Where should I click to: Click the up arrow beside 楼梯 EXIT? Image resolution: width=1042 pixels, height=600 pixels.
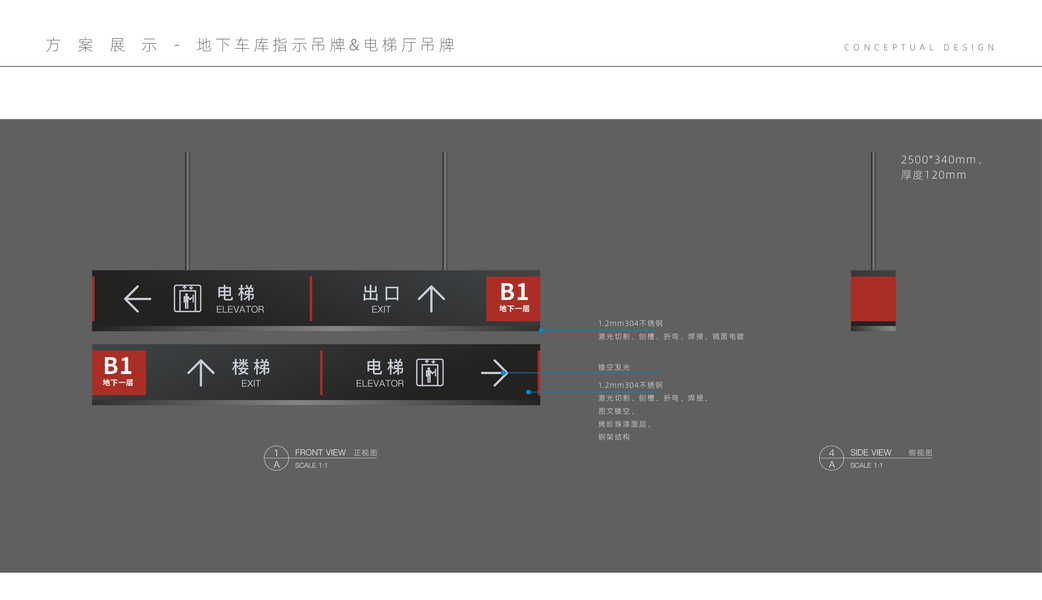[x=201, y=373]
